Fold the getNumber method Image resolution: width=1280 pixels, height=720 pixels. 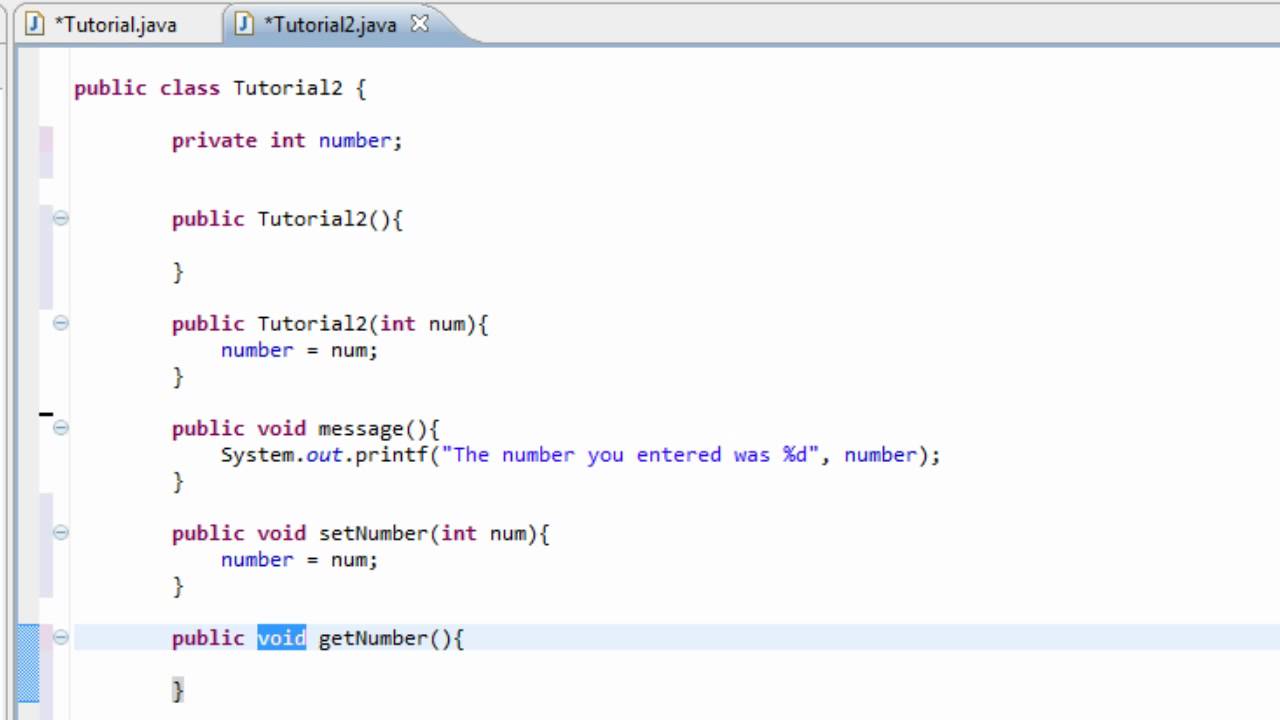click(x=61, y=637)
